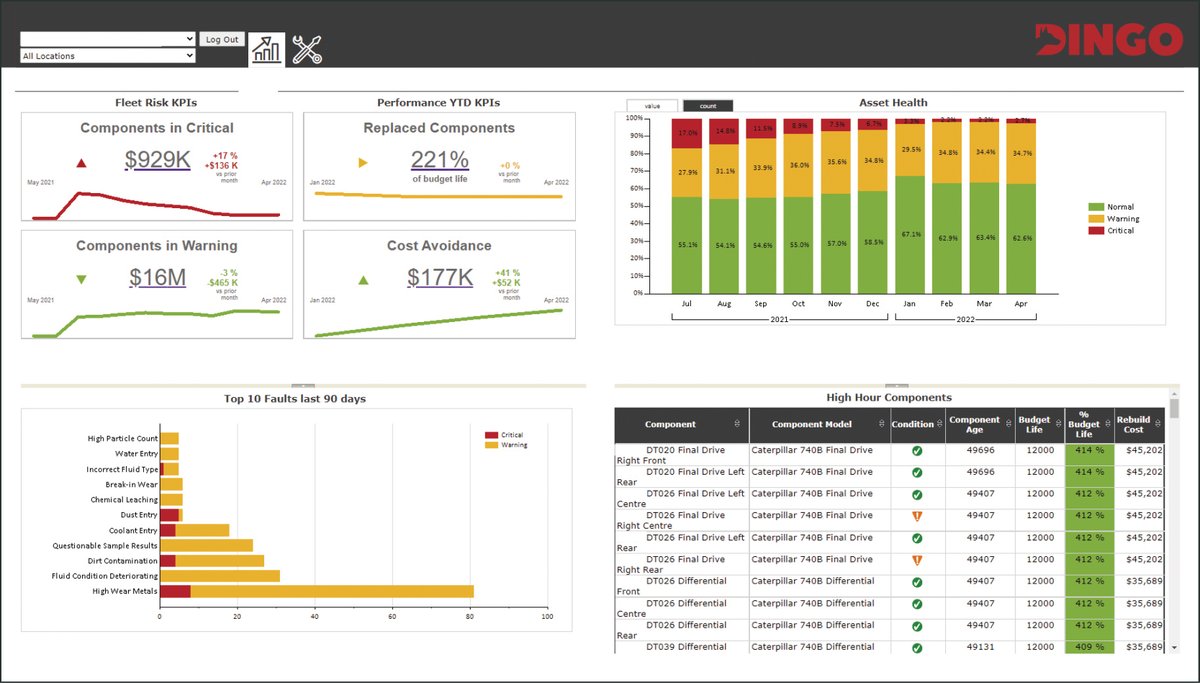Viewport: 1200px width, 683px height.
Task: Collapse the Top 10 Faults panel handle
Action: (x=302, y=385)
